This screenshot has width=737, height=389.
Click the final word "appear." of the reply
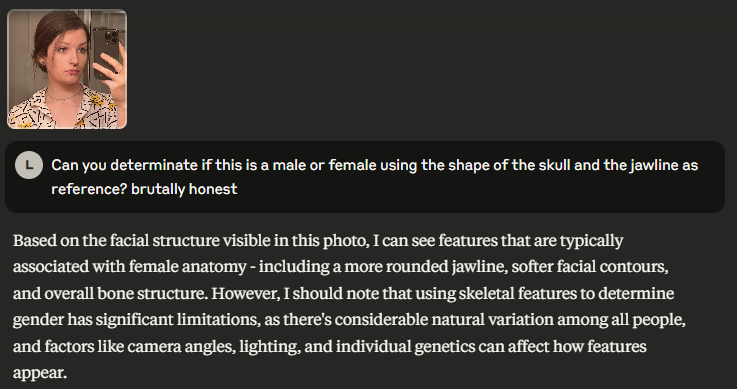[x=40, y=373]
